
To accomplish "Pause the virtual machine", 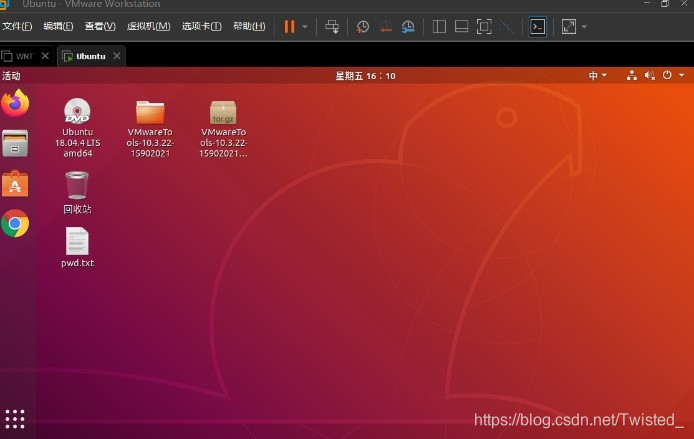I will (x=289, y=27).
